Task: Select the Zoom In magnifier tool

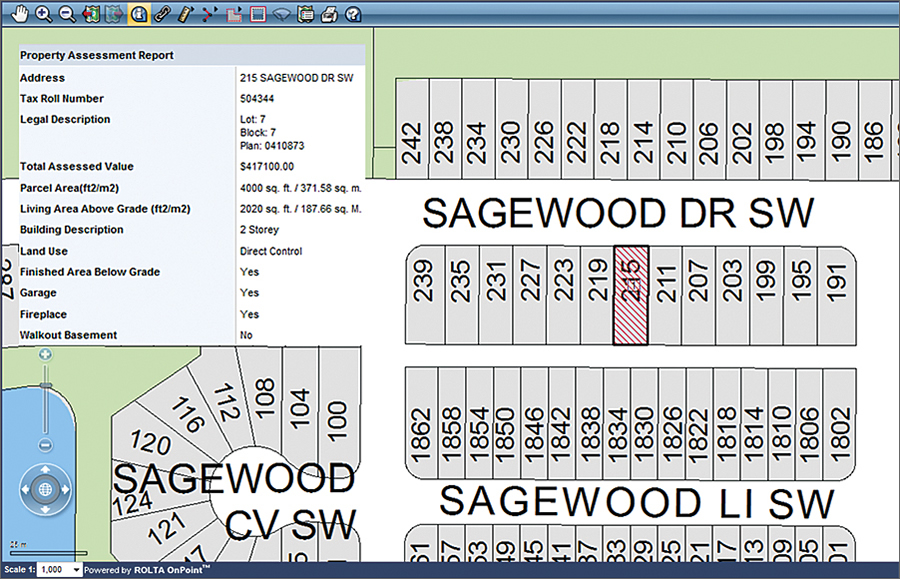Action: click(44, 14)
